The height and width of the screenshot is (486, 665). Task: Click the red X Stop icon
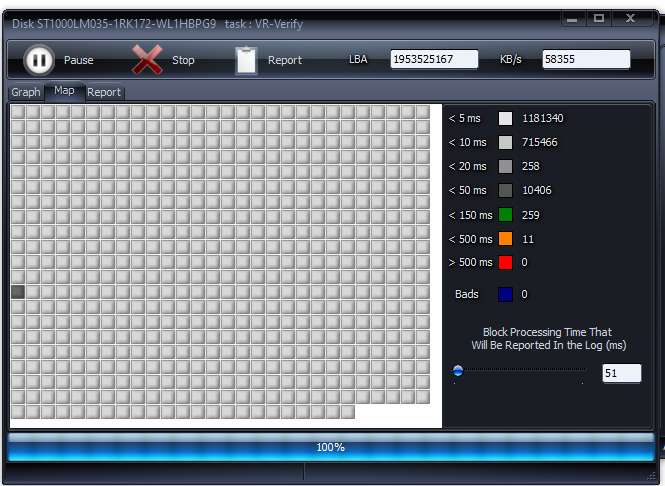[x=147, y=60]
